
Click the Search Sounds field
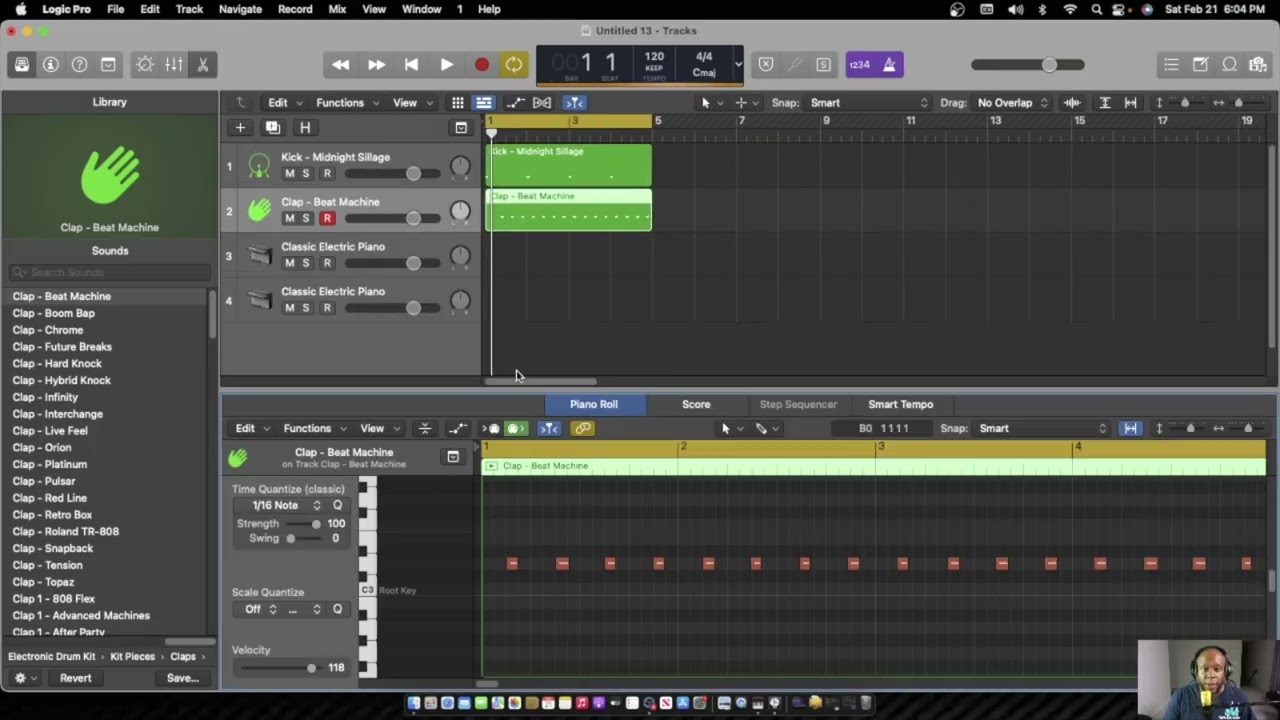(x=110, y=272)
